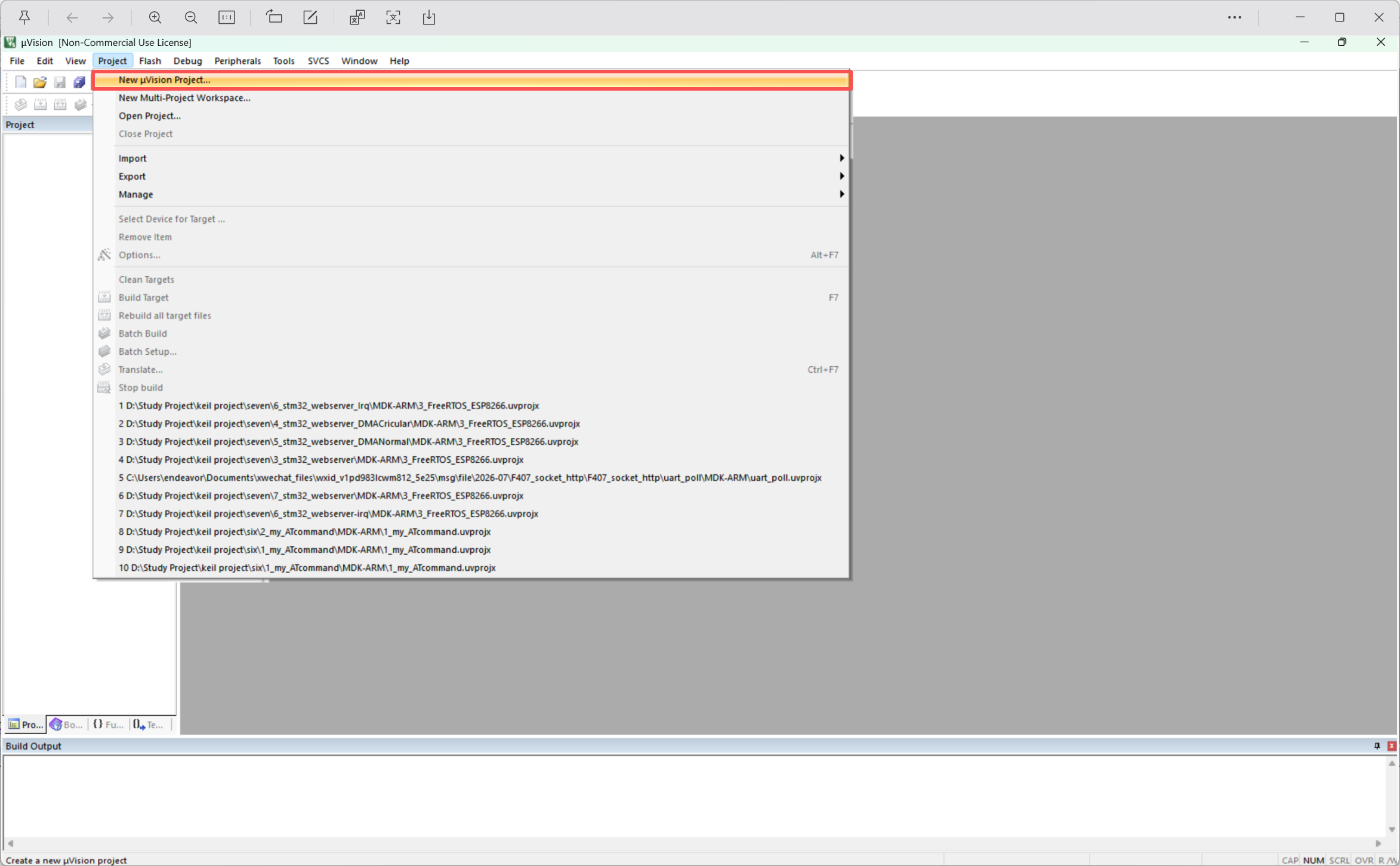Screen dimensions: 1400x866
Task: Click the Batch Build toolbar icon
Action: [80, 105]
